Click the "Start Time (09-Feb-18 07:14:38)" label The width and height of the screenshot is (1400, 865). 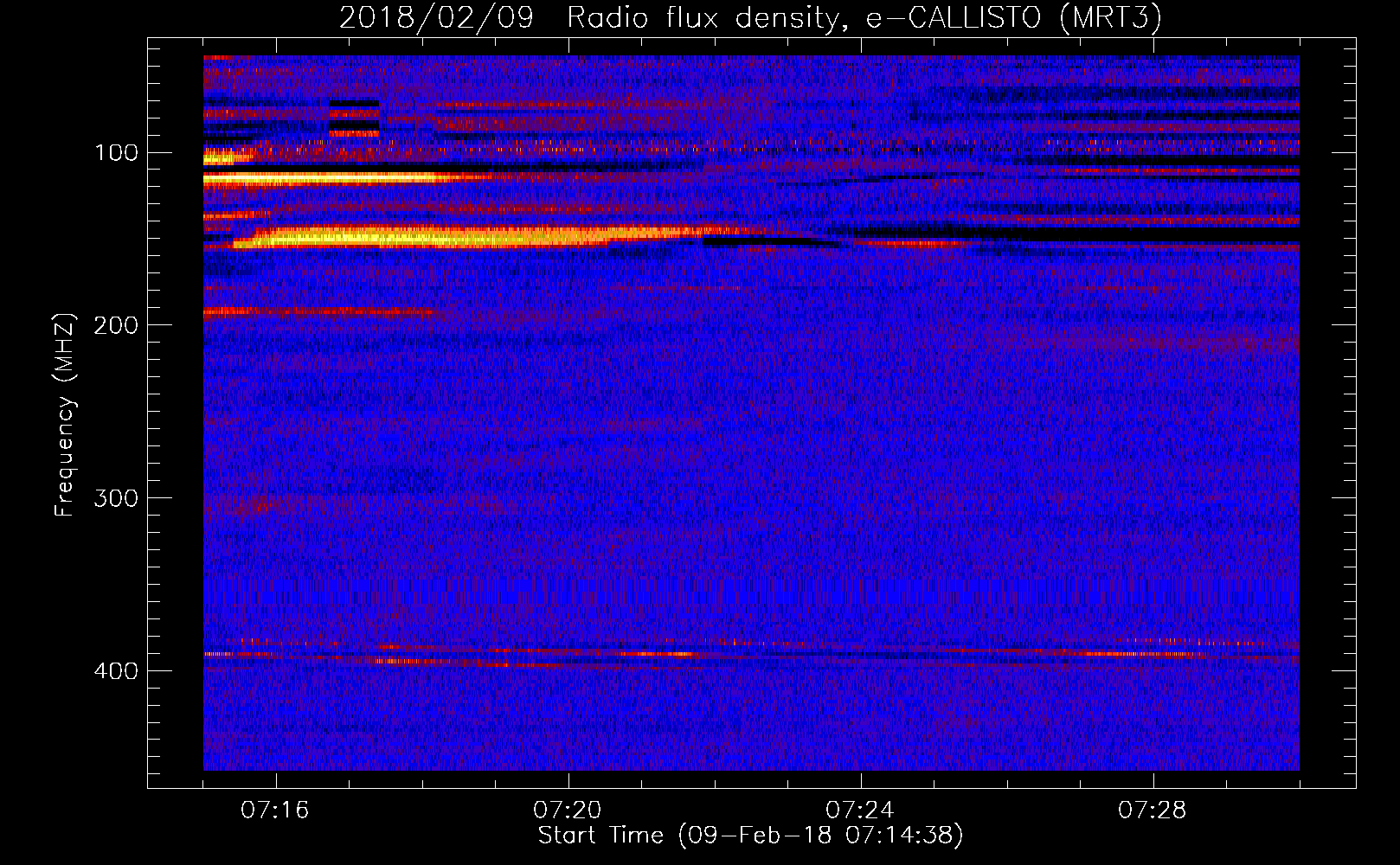pos(750,836)
